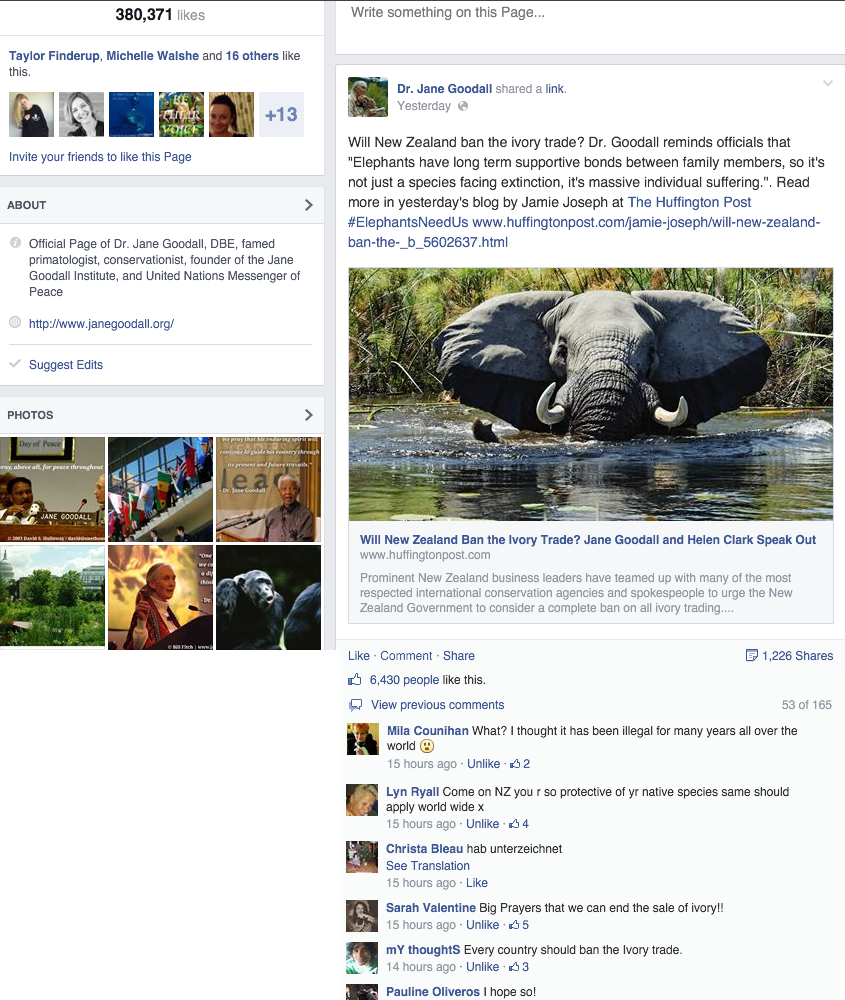Click the thumbs-up icon beside 6,430 likes
Screen dimensions: 845x1000
(356, 679)
